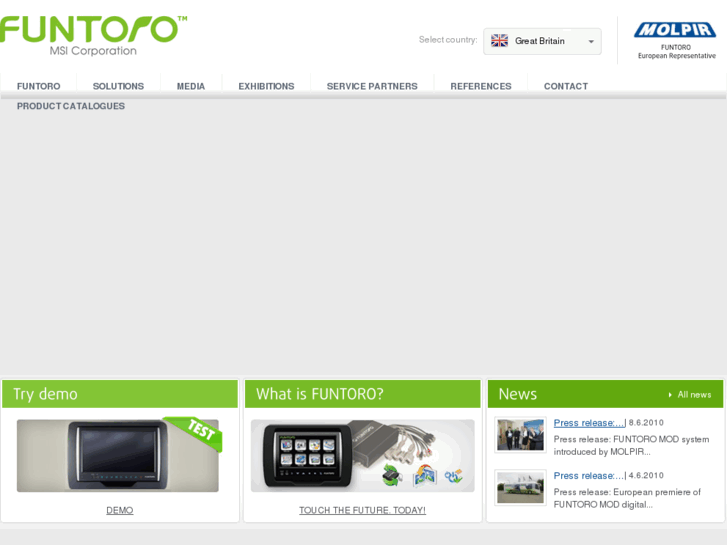The height and width of the screenshot is (545, 727).
Task: Open the REFERENCES menu item
Action: coord(481,86)
